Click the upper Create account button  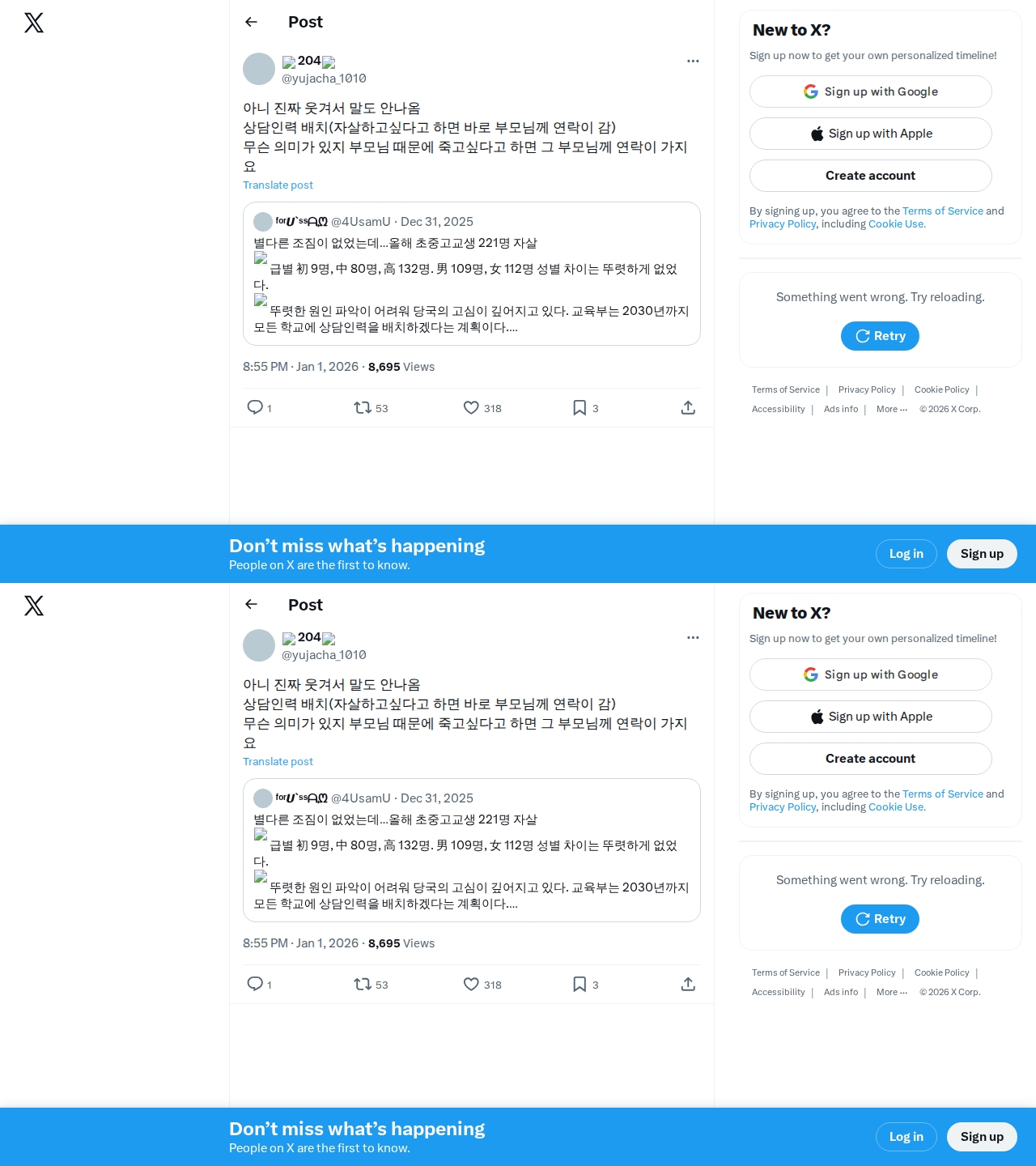[x=871, y=176]
